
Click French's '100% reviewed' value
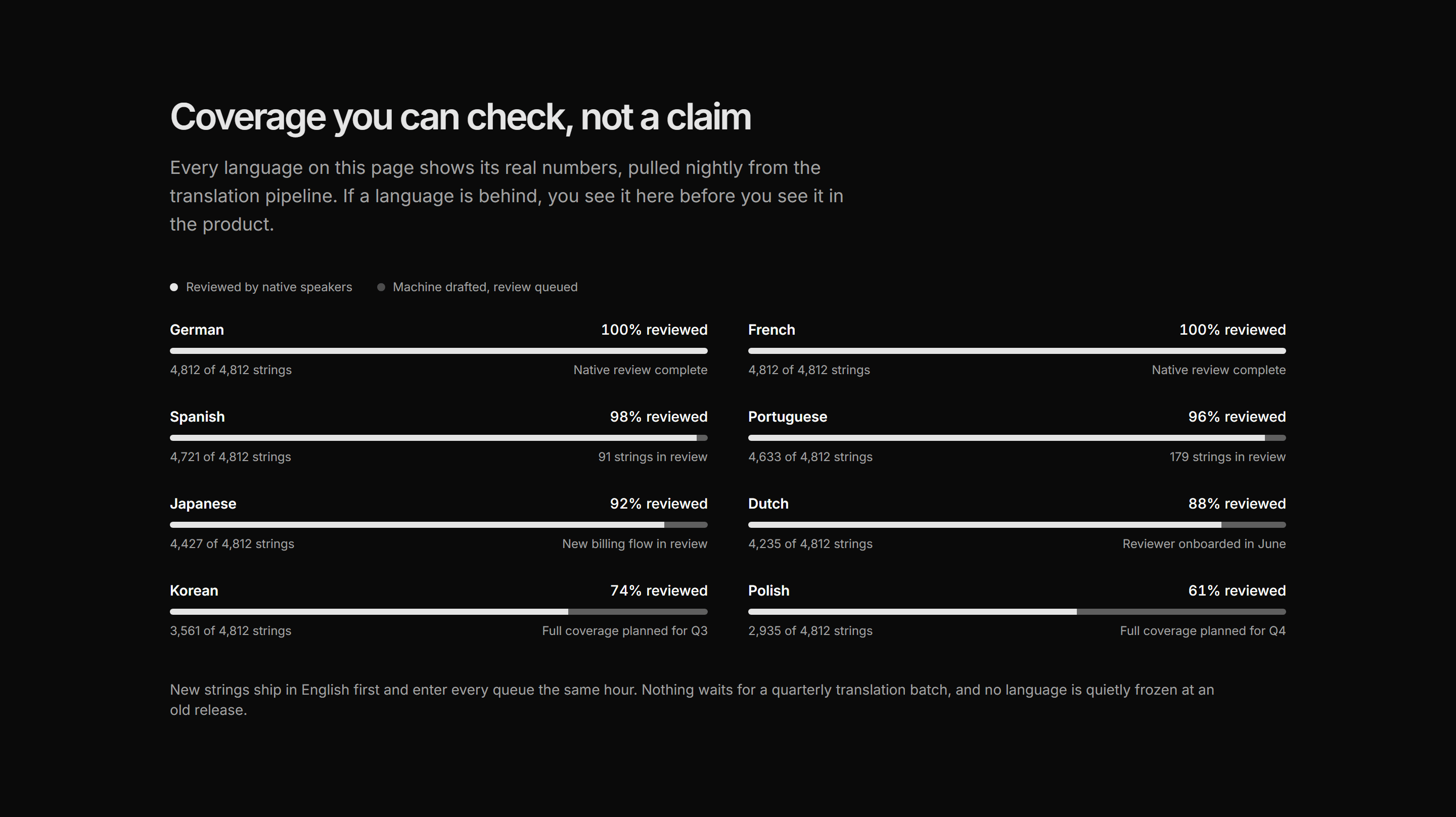pos(1232,330)
